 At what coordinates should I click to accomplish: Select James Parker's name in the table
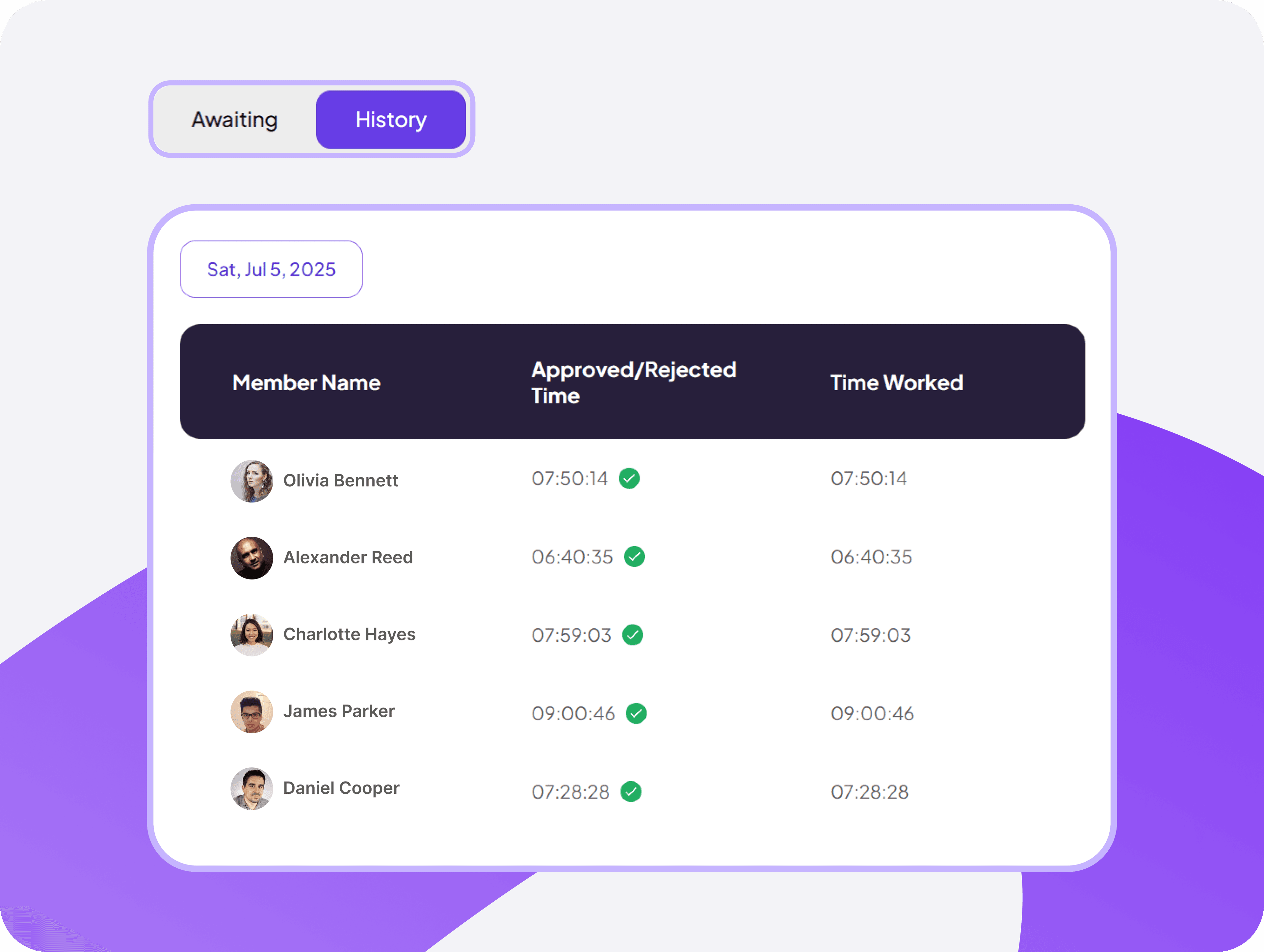click(338, 711)
